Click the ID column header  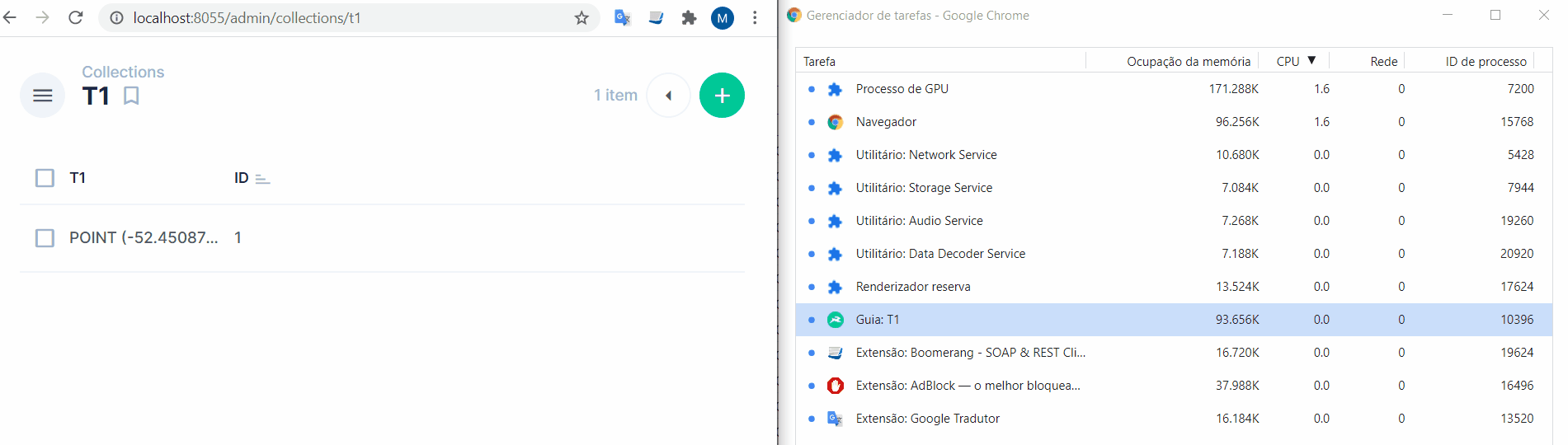(x=241, y=178)
